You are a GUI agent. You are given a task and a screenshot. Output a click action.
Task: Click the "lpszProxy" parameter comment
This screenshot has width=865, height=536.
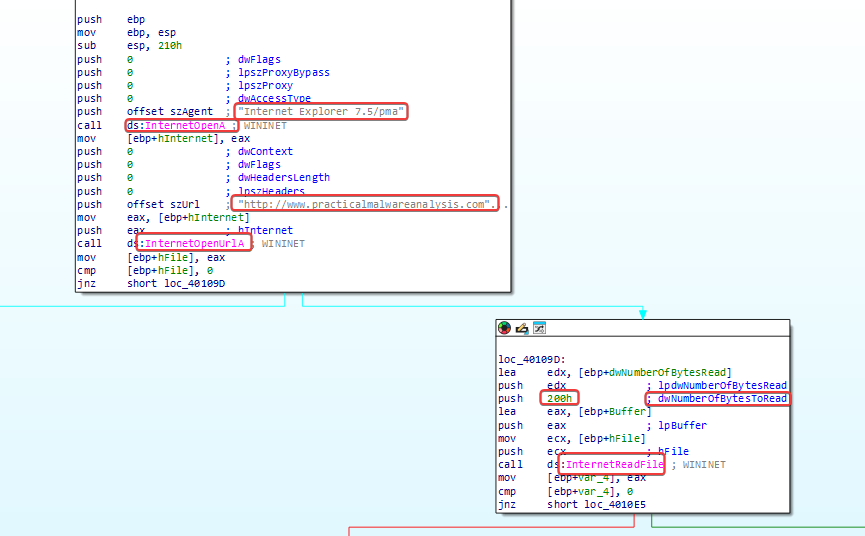coord(265,85)
